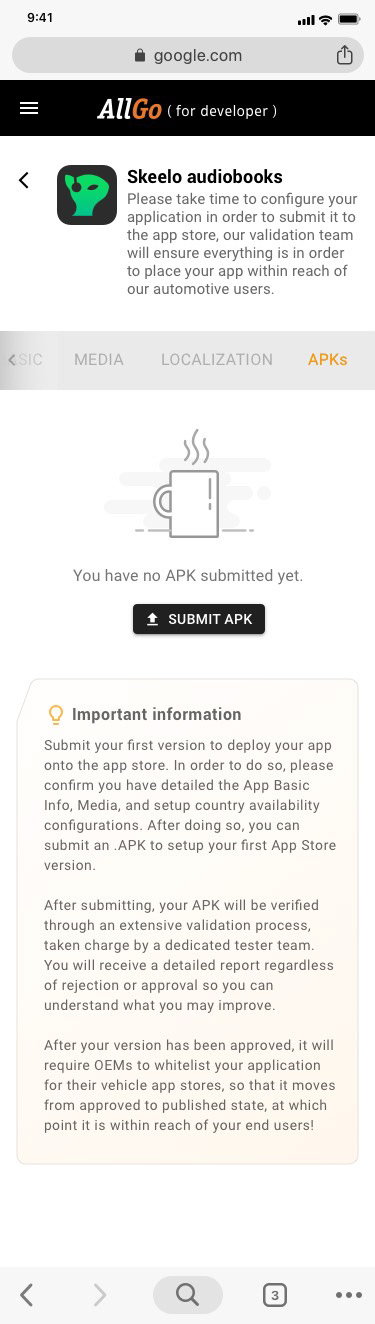Tap the share icon in address bar
This screenshot has height=1324, width=375.
pyautogui.click(x=344, y=55)
